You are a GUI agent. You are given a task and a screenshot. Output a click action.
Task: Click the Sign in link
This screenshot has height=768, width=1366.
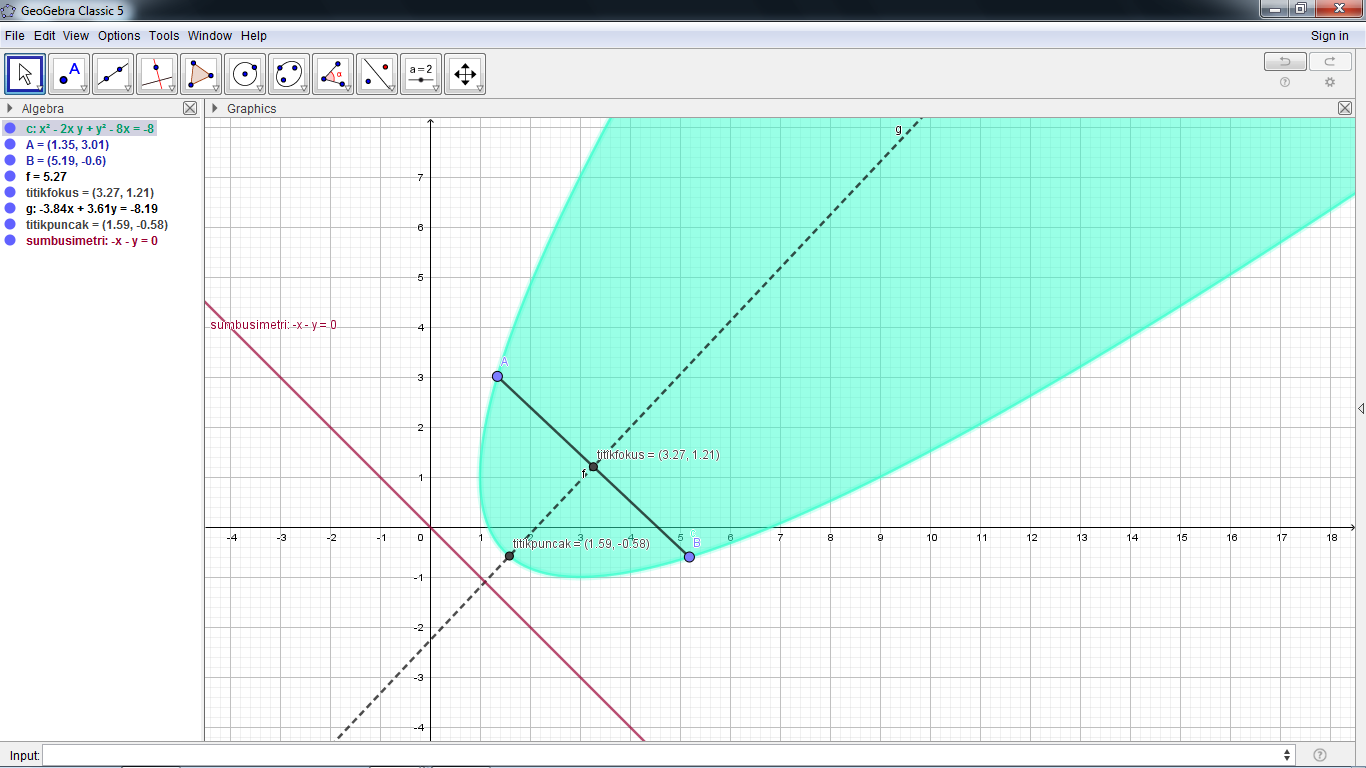tap(1329, 35)
